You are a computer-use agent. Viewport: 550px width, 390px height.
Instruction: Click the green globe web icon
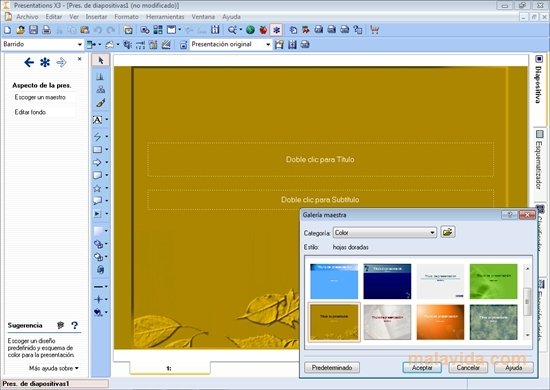pos(250,30)
